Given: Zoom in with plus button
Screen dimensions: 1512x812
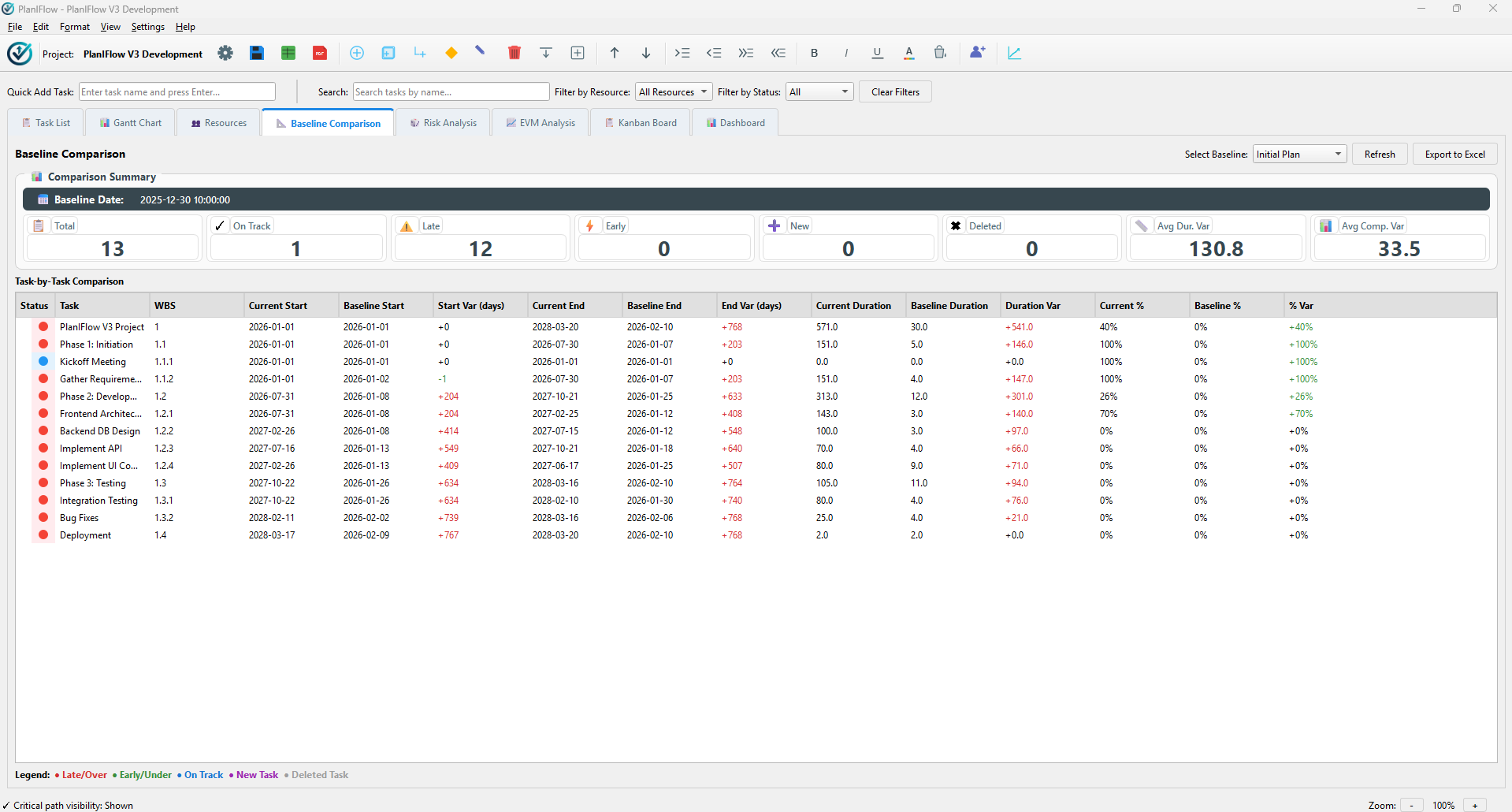Looking at the screenshot, I should 1475,805.
